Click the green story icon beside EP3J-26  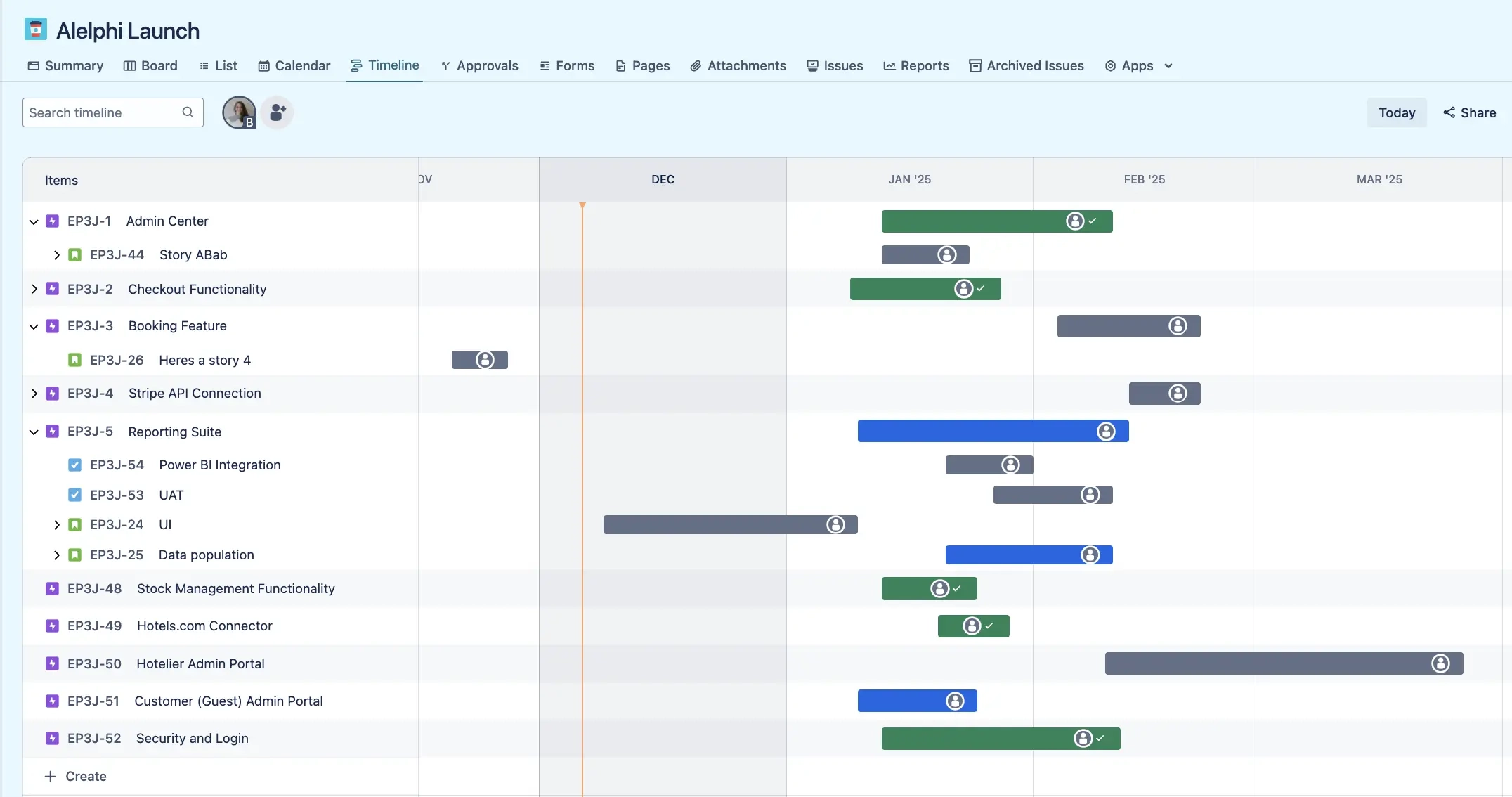coord(74,359)
